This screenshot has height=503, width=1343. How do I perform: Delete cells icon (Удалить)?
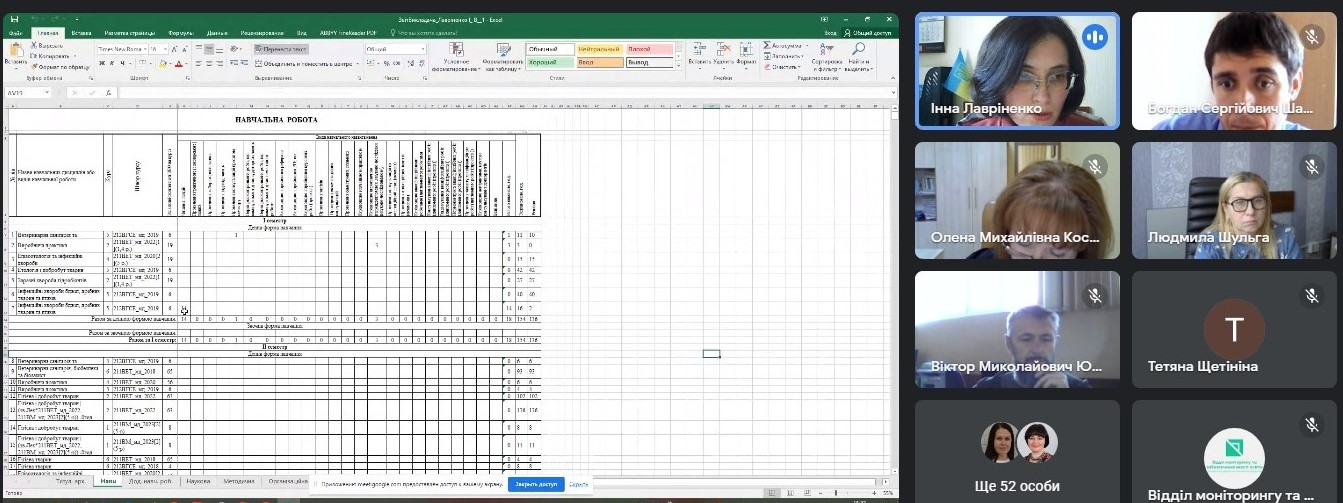pos(723,48)
